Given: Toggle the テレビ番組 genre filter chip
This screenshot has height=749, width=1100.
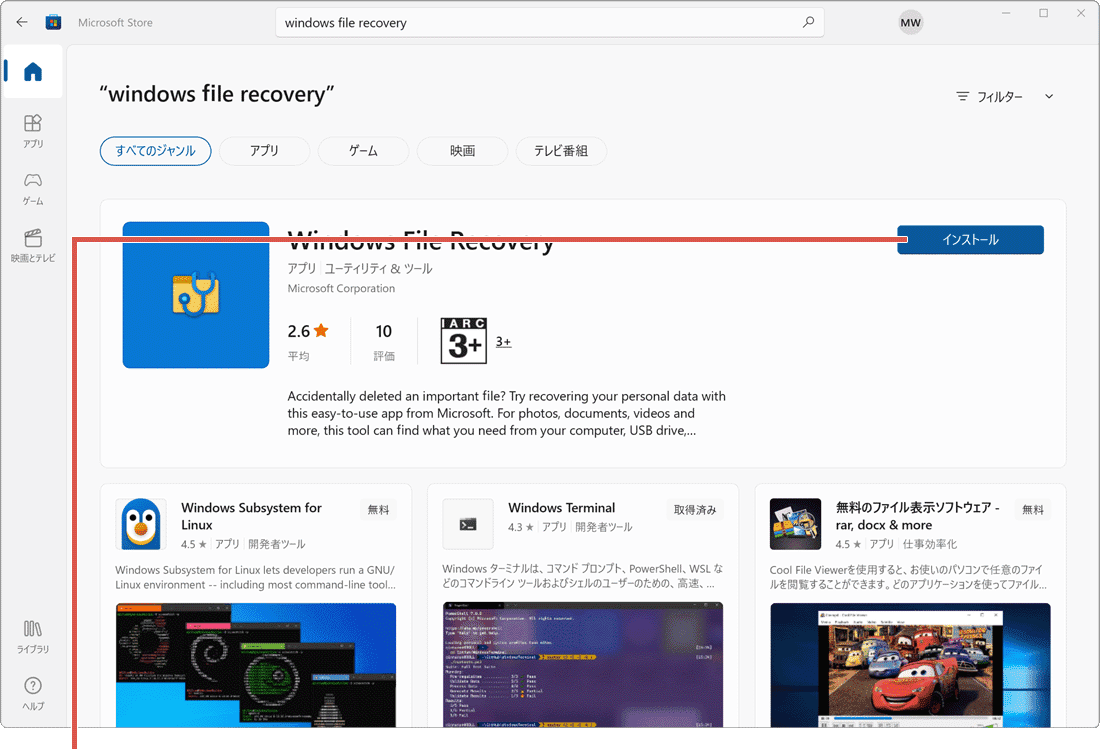Looking at the screenshot, I should 561,151.
